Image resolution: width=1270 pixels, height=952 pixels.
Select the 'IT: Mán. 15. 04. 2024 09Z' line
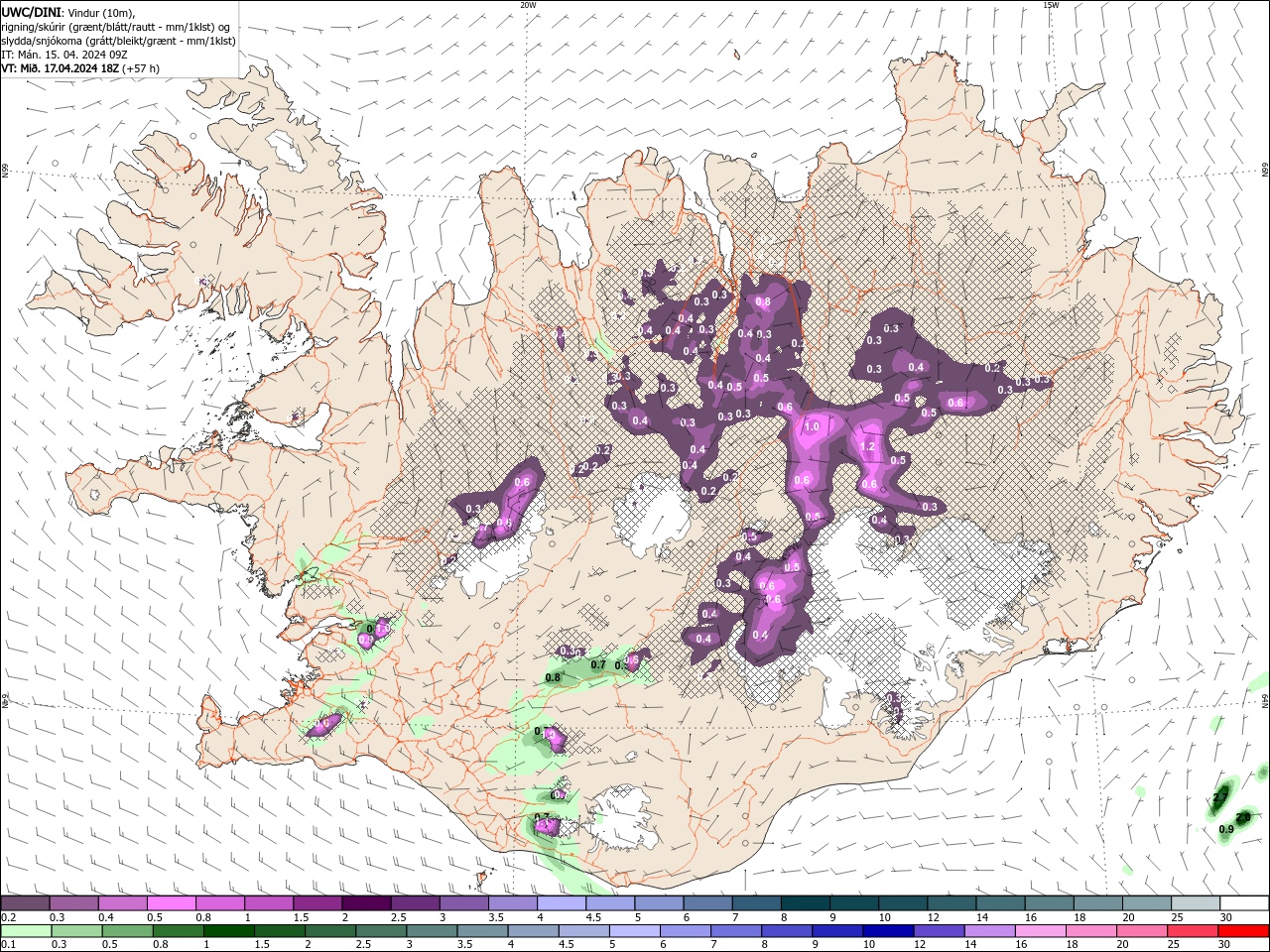[63, 55]
